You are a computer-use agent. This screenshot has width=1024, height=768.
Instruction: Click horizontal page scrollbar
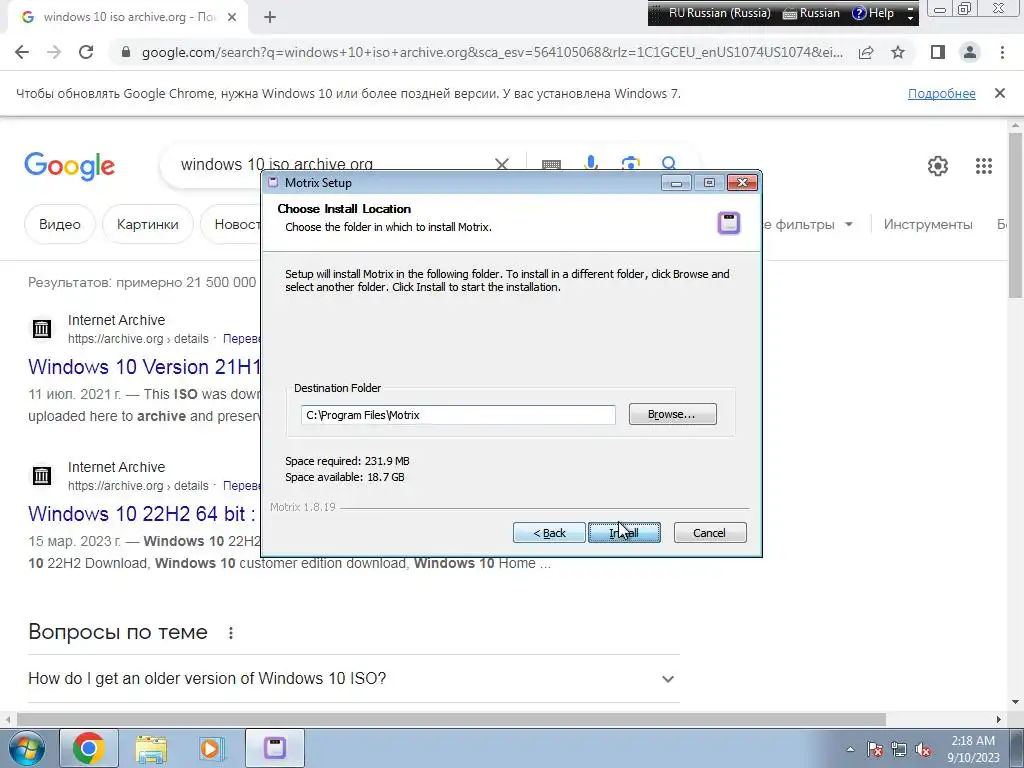pos(451,719)
